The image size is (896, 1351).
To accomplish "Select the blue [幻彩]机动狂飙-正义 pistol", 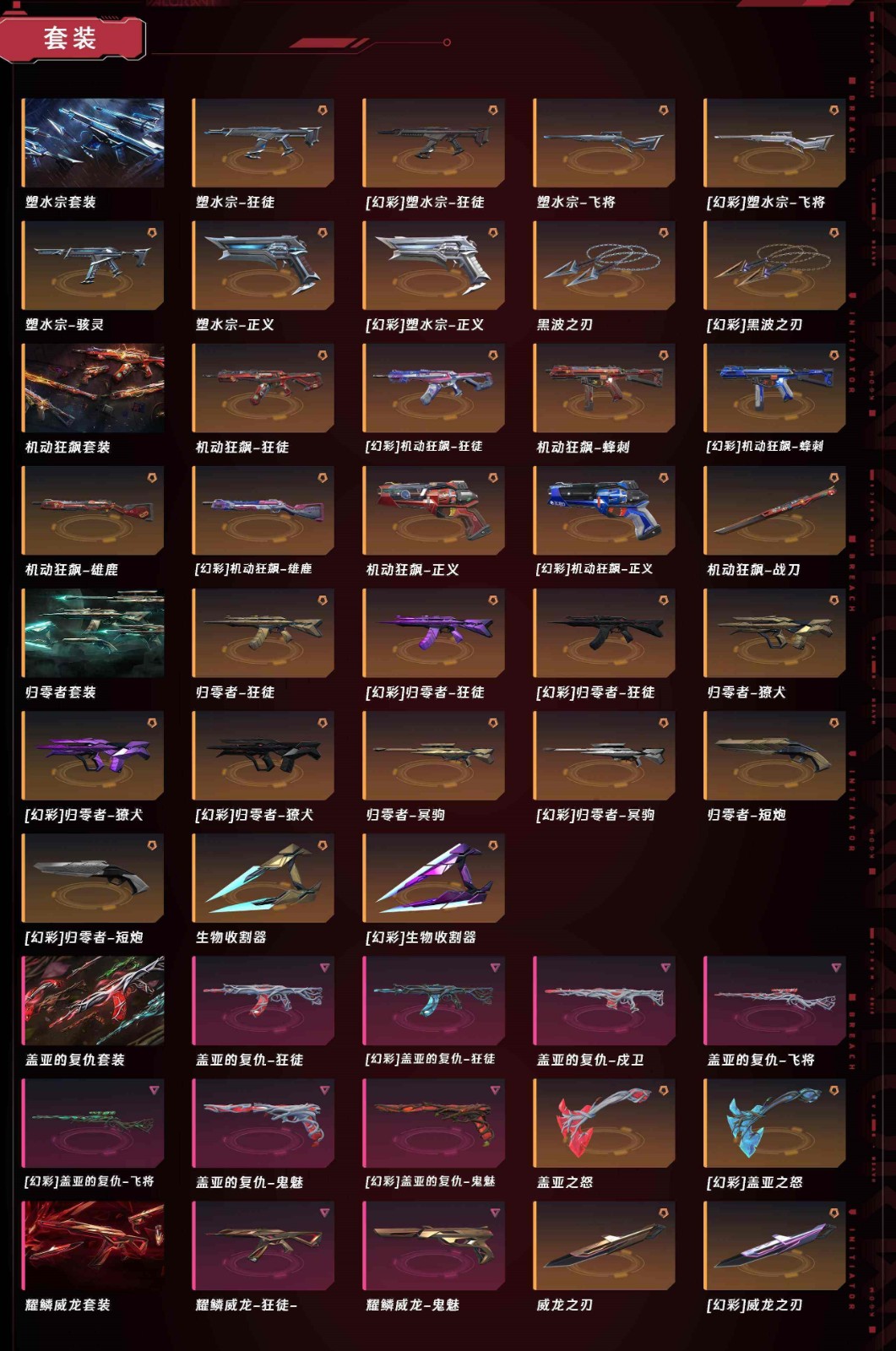I will [605, 510].
